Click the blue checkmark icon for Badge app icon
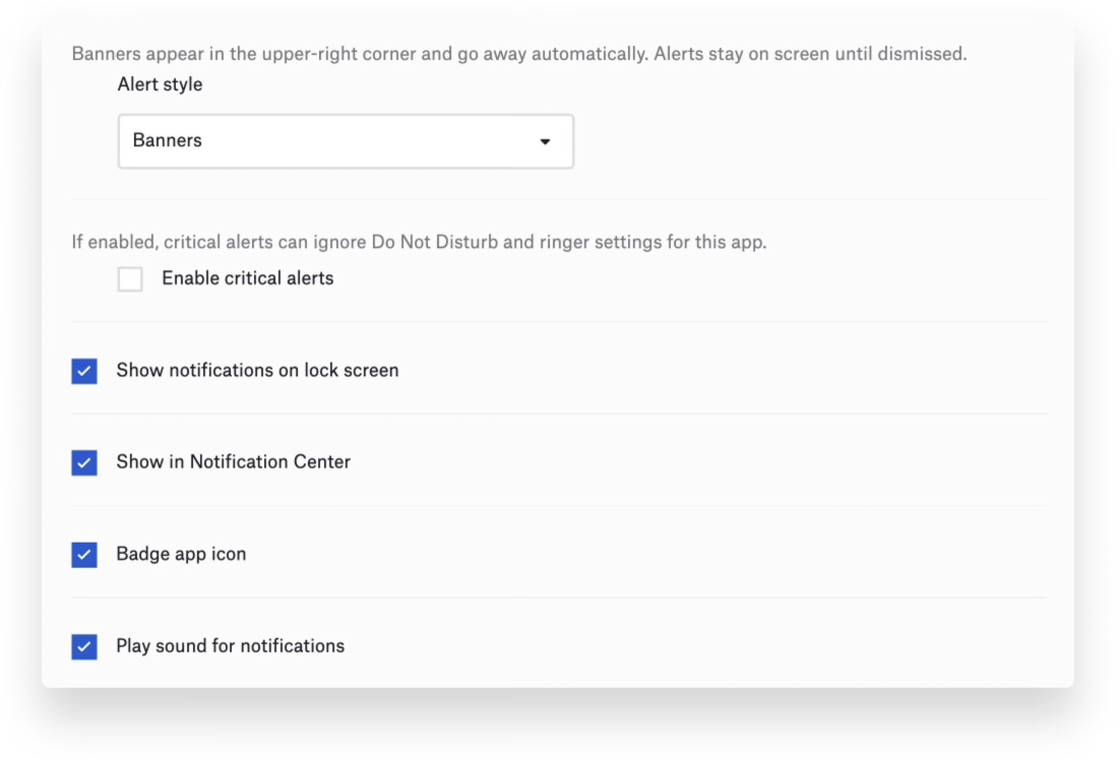 click(x=85, y=555)
